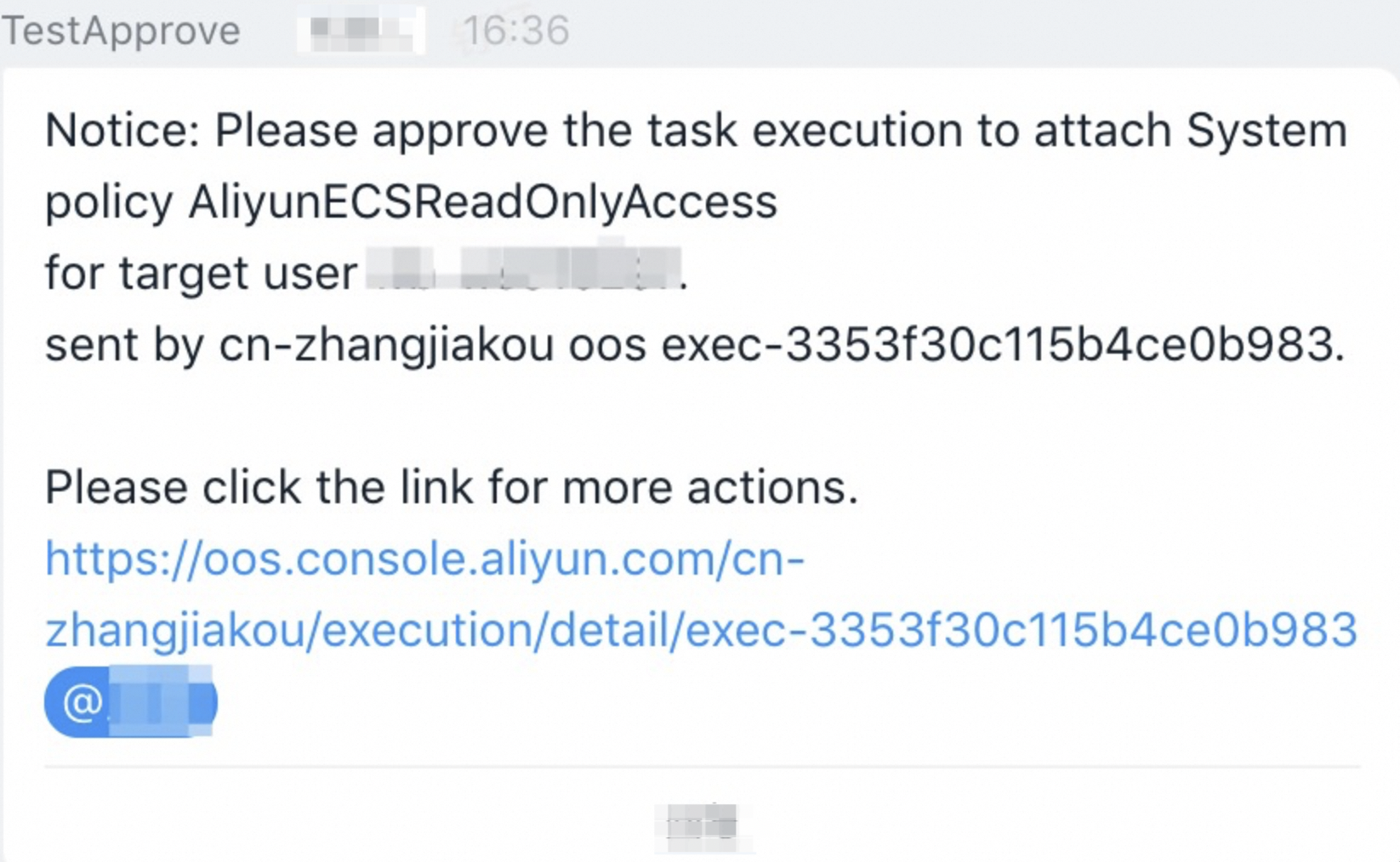Image resolution: width=1400 pixels, height=862 pixels.
Task: Select the TestApprove sender name
Action: (x=122, y=31)
